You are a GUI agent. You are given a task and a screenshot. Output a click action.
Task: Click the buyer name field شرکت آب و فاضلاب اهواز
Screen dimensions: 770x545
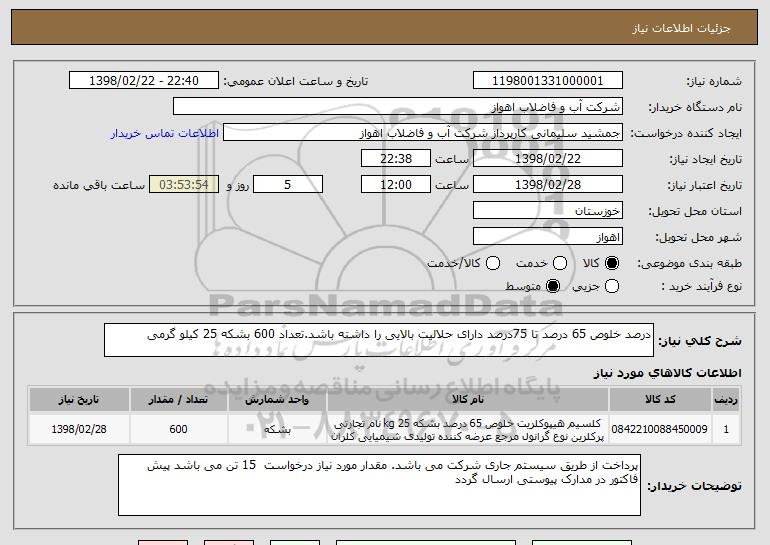coord(398,107)
